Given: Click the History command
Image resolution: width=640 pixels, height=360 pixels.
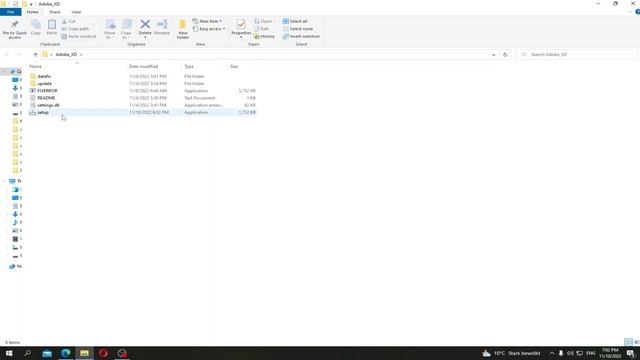Looking at the screenshot, I should pos(264,36).
